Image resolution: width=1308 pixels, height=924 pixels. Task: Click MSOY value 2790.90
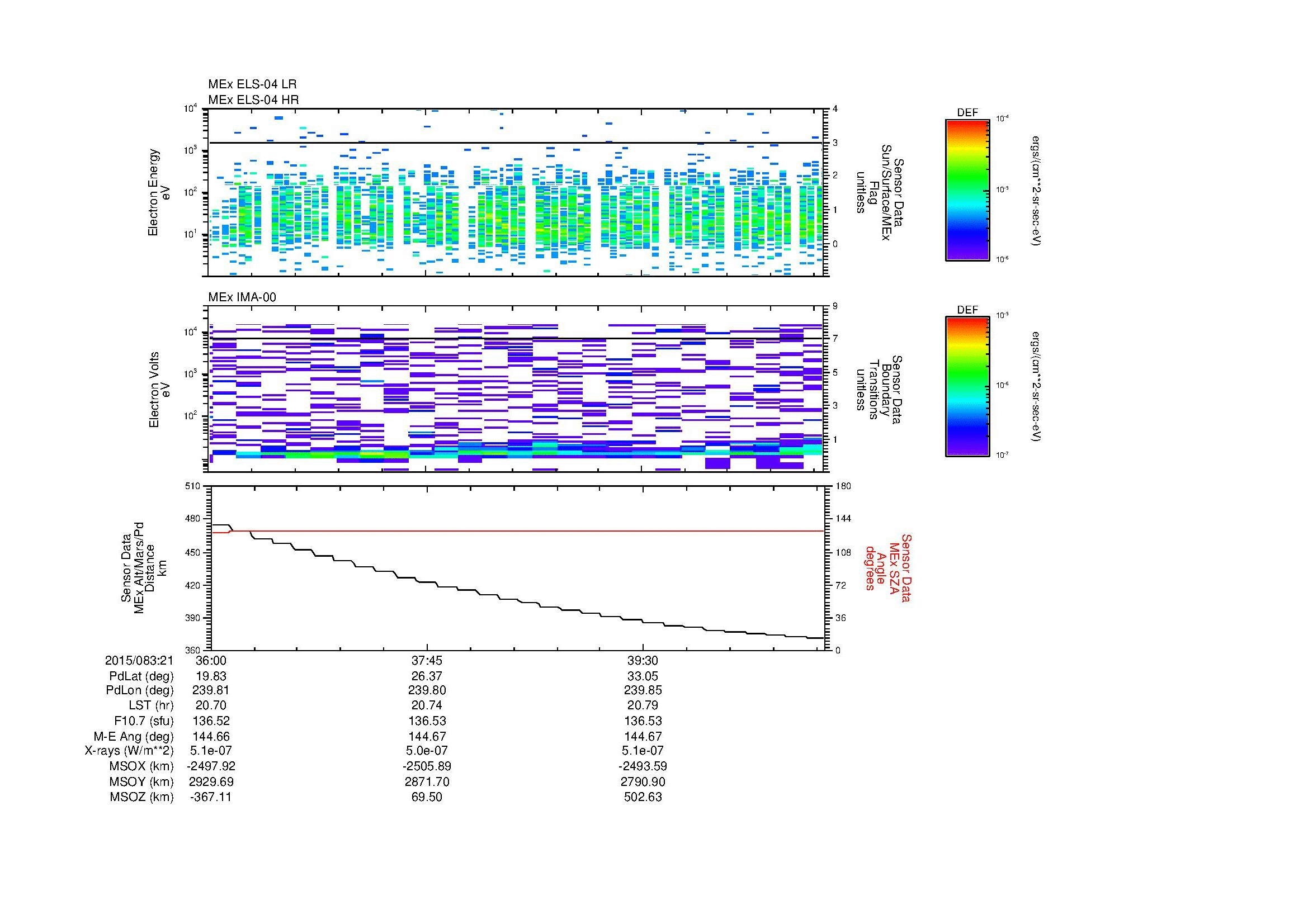(643, 781)
